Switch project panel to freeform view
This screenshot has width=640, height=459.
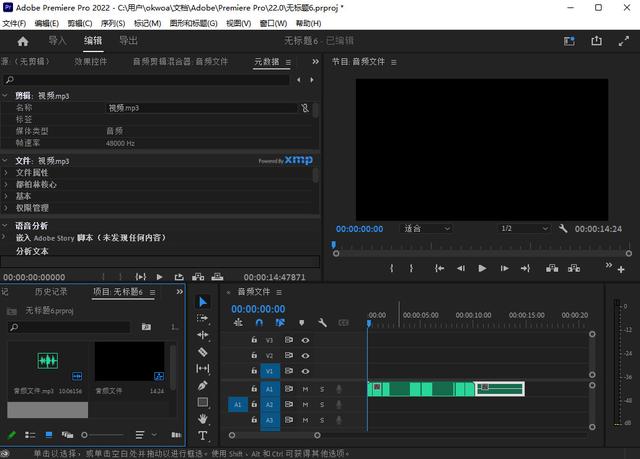(67, 435)
